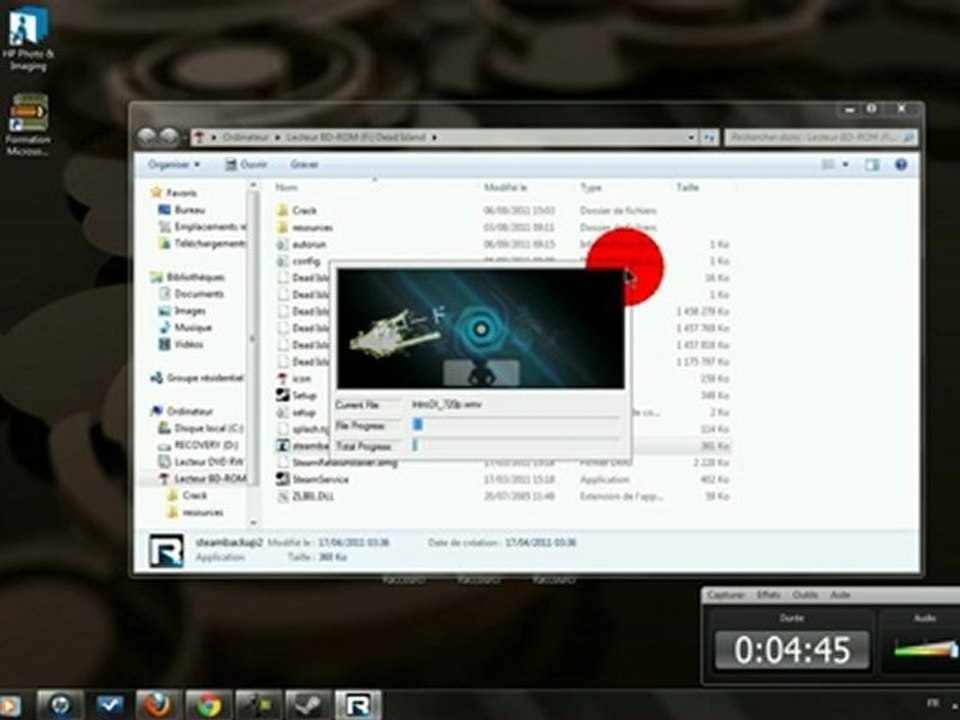Refresh the address bar location
The image size is (960, 720).
tap(710, 138)
